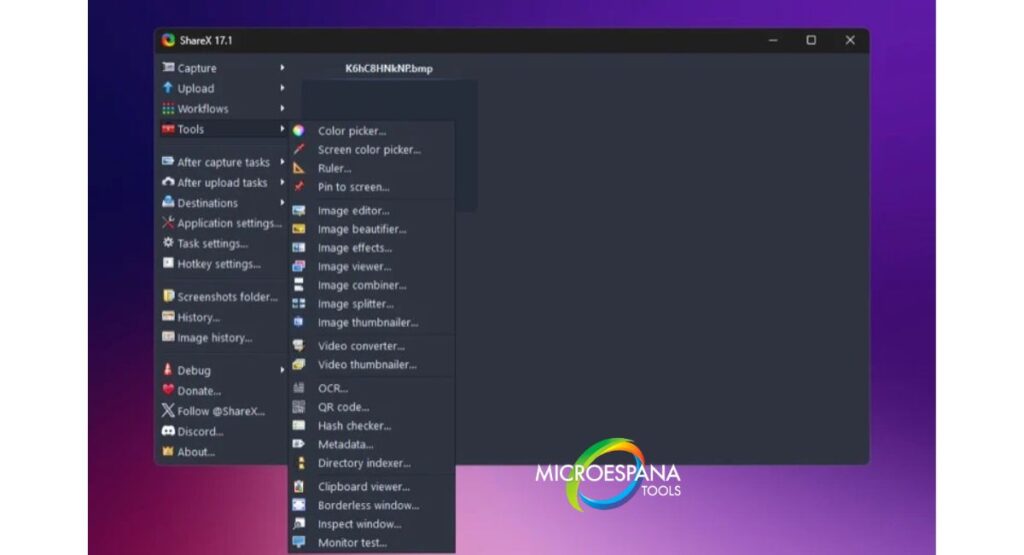Image resolution: width=1024 pixels, height=555 pixels.
Task: Click the Video converter icon
Action: point(298,345)
